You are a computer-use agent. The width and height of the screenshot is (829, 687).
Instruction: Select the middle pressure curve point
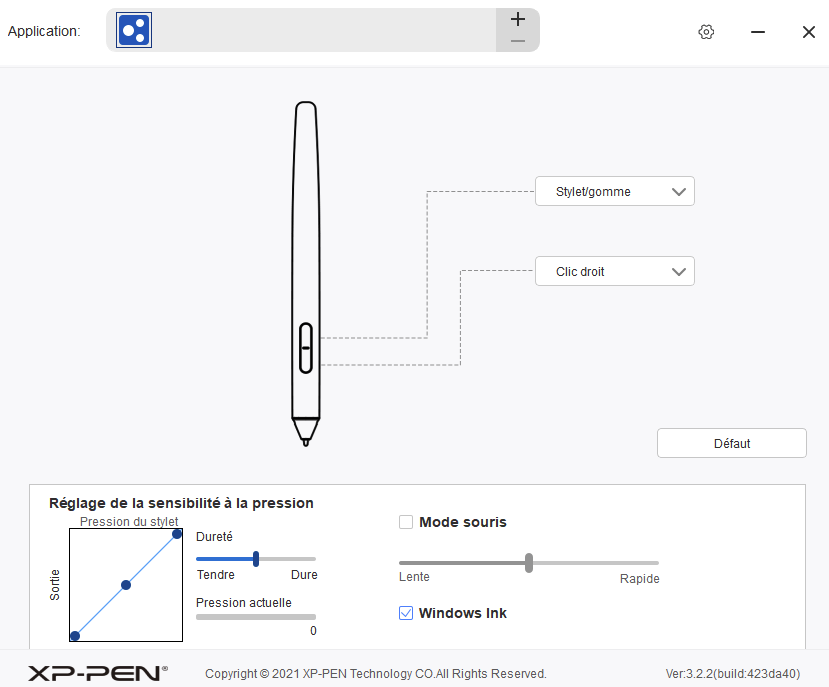(x=126, y=585)
